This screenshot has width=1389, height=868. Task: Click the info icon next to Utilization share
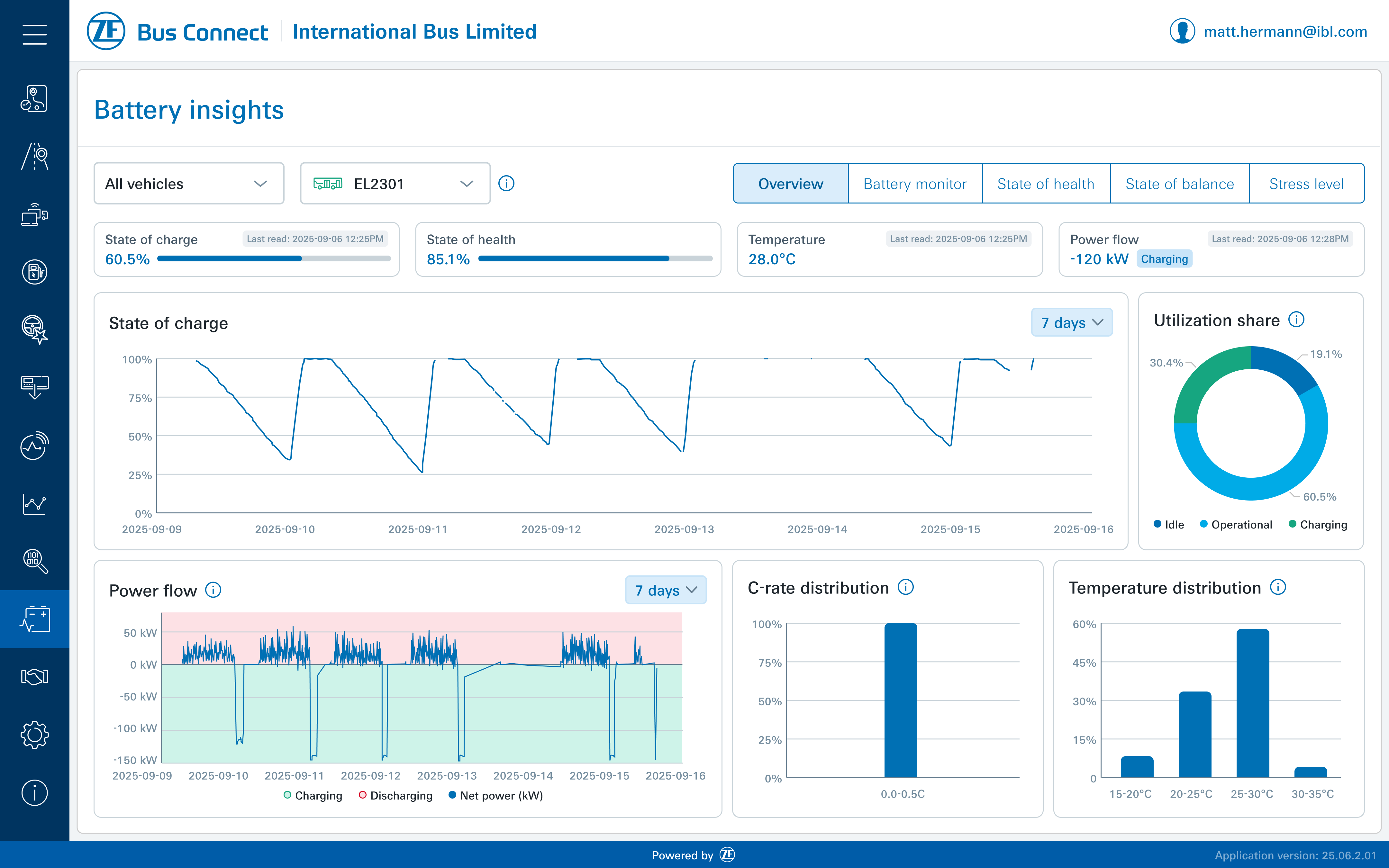[1297, 320]
